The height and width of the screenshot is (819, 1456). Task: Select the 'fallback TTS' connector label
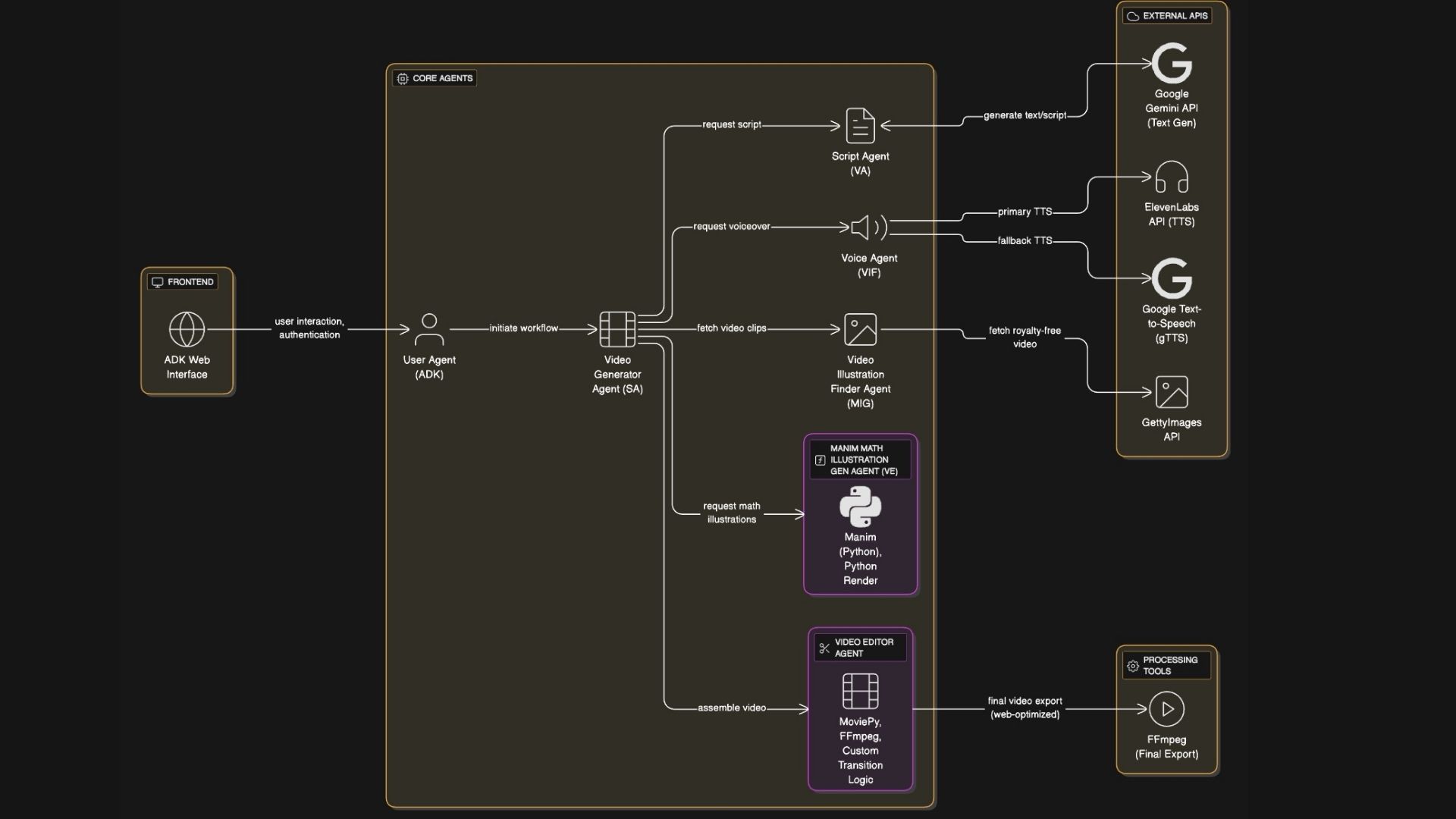coord(1025,240)
